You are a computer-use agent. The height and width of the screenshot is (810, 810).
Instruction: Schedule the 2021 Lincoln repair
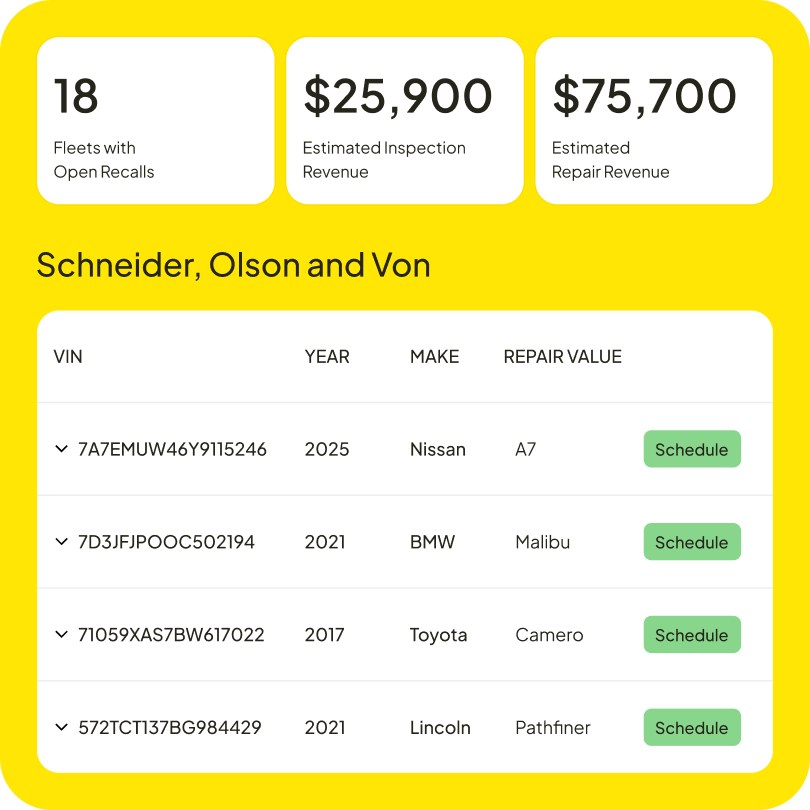point(691,728)
